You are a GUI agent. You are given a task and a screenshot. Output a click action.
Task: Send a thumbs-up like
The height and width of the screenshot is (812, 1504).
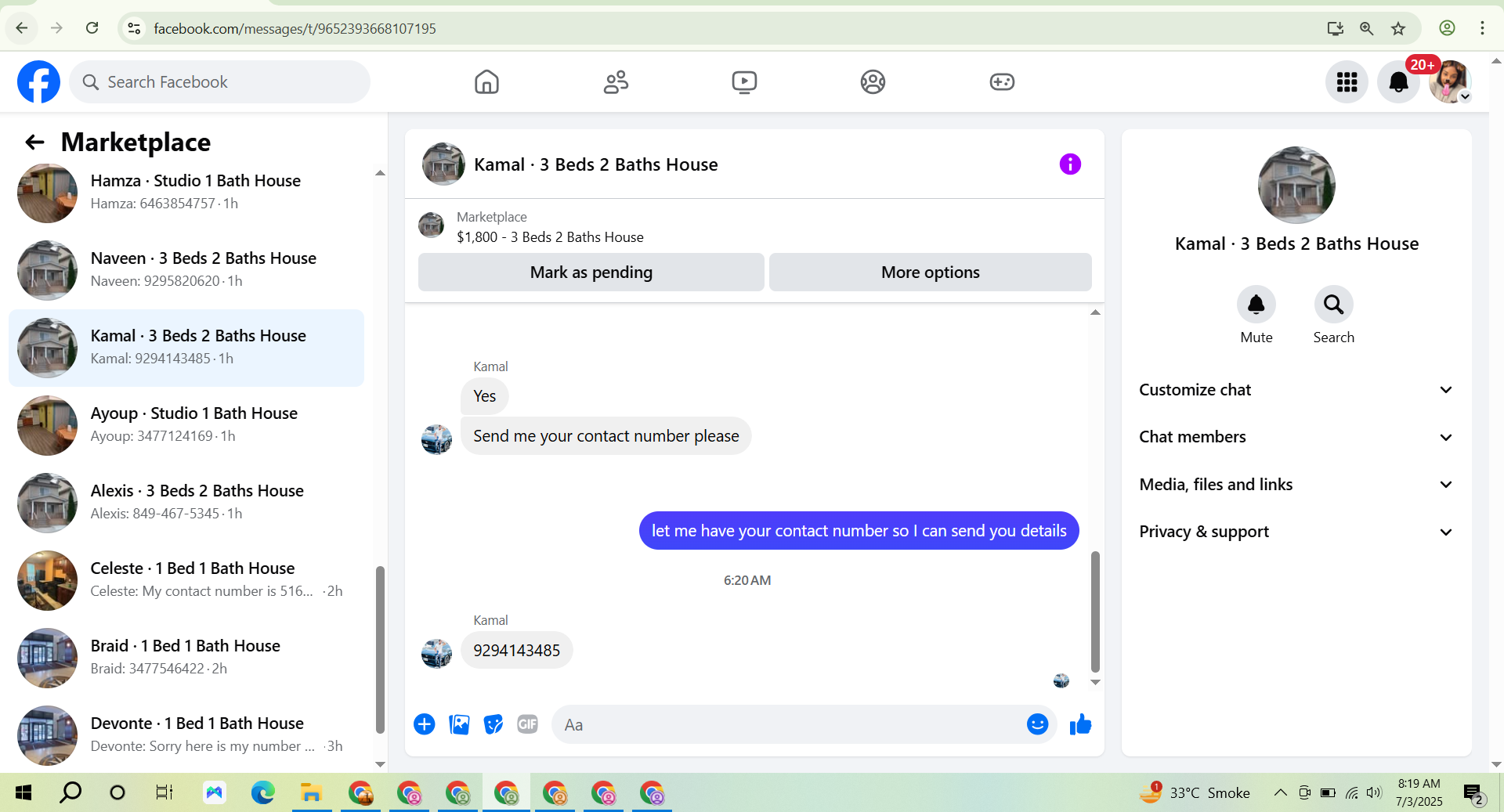coord(1081,724)
